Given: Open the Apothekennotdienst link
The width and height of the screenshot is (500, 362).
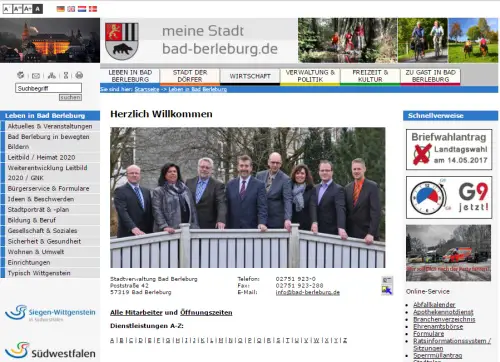Looking at the screenshot, I should 443,312.
